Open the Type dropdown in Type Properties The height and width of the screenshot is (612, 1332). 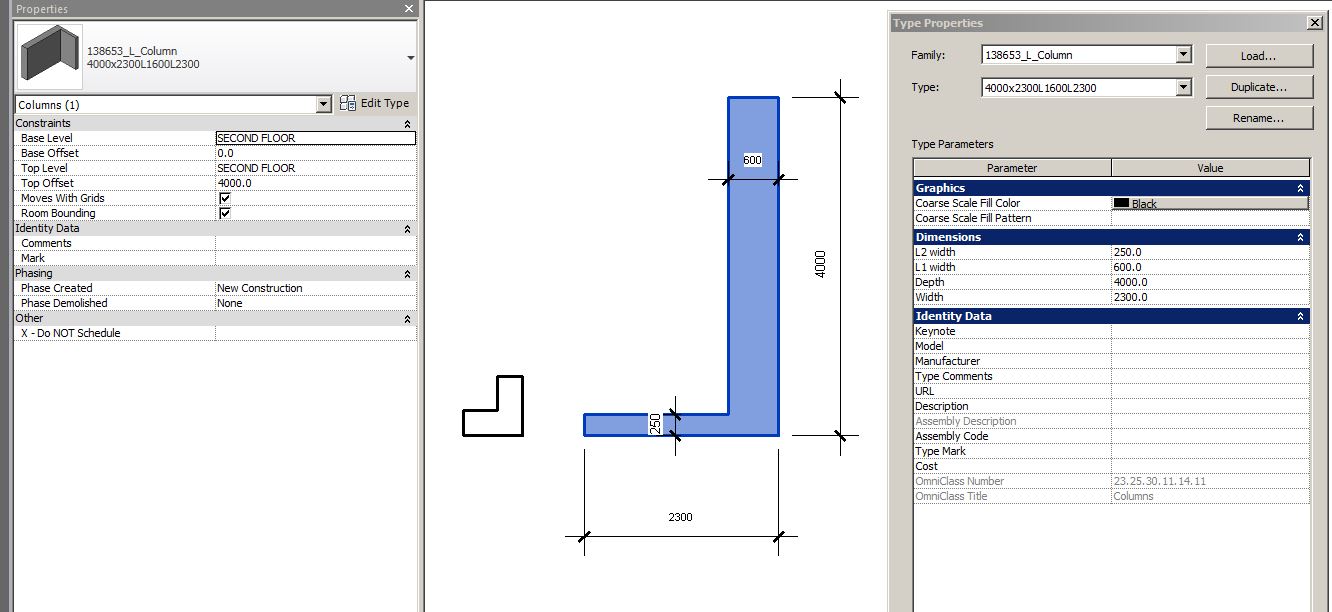1184,87
